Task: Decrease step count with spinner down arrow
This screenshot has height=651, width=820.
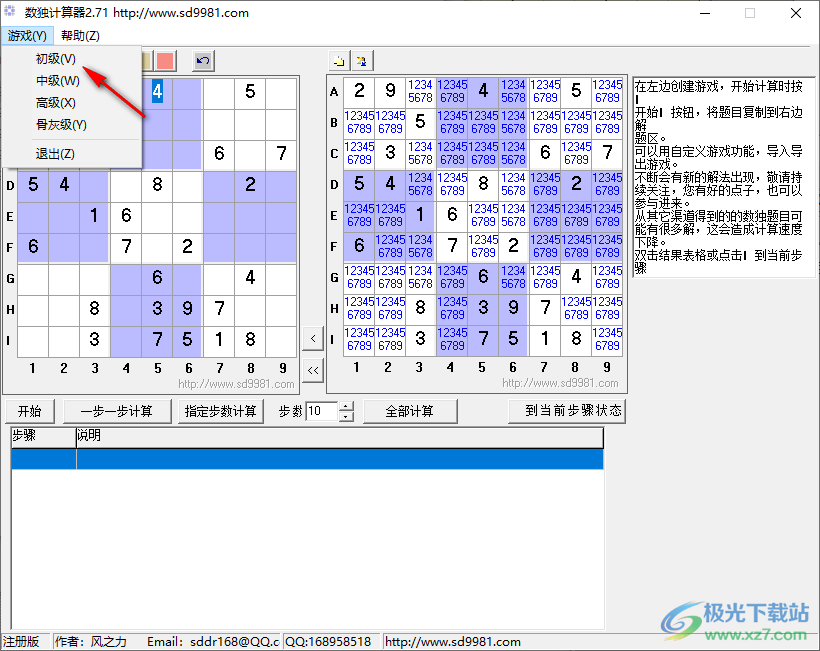Action: 346,416
